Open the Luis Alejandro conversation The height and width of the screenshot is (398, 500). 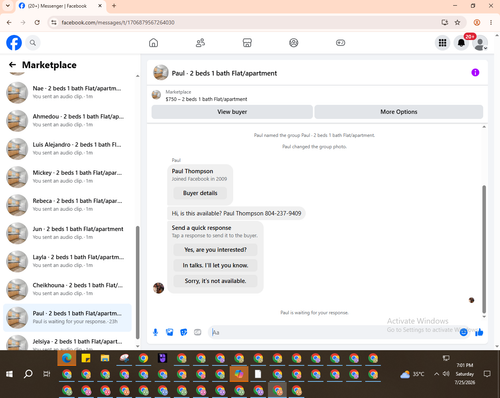(67, 148)
